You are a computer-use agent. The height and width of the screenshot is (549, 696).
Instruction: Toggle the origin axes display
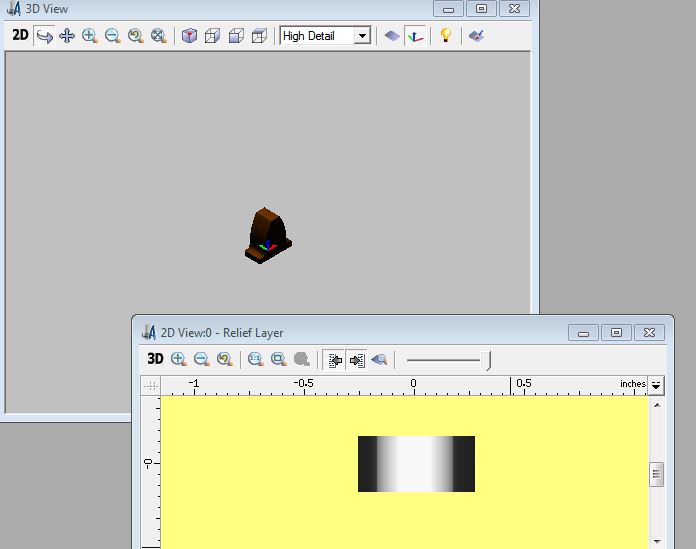(415, 36)
